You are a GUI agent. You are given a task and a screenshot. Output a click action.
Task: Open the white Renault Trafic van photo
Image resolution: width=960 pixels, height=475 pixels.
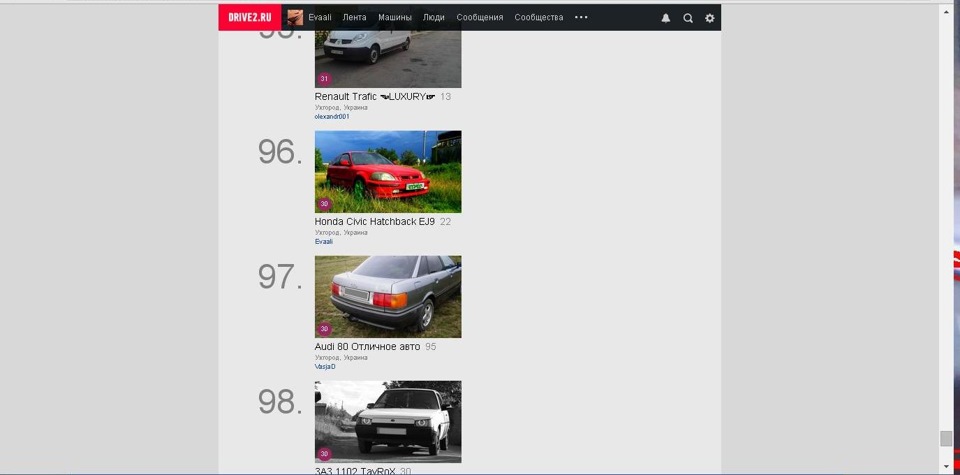click(388, 59)
